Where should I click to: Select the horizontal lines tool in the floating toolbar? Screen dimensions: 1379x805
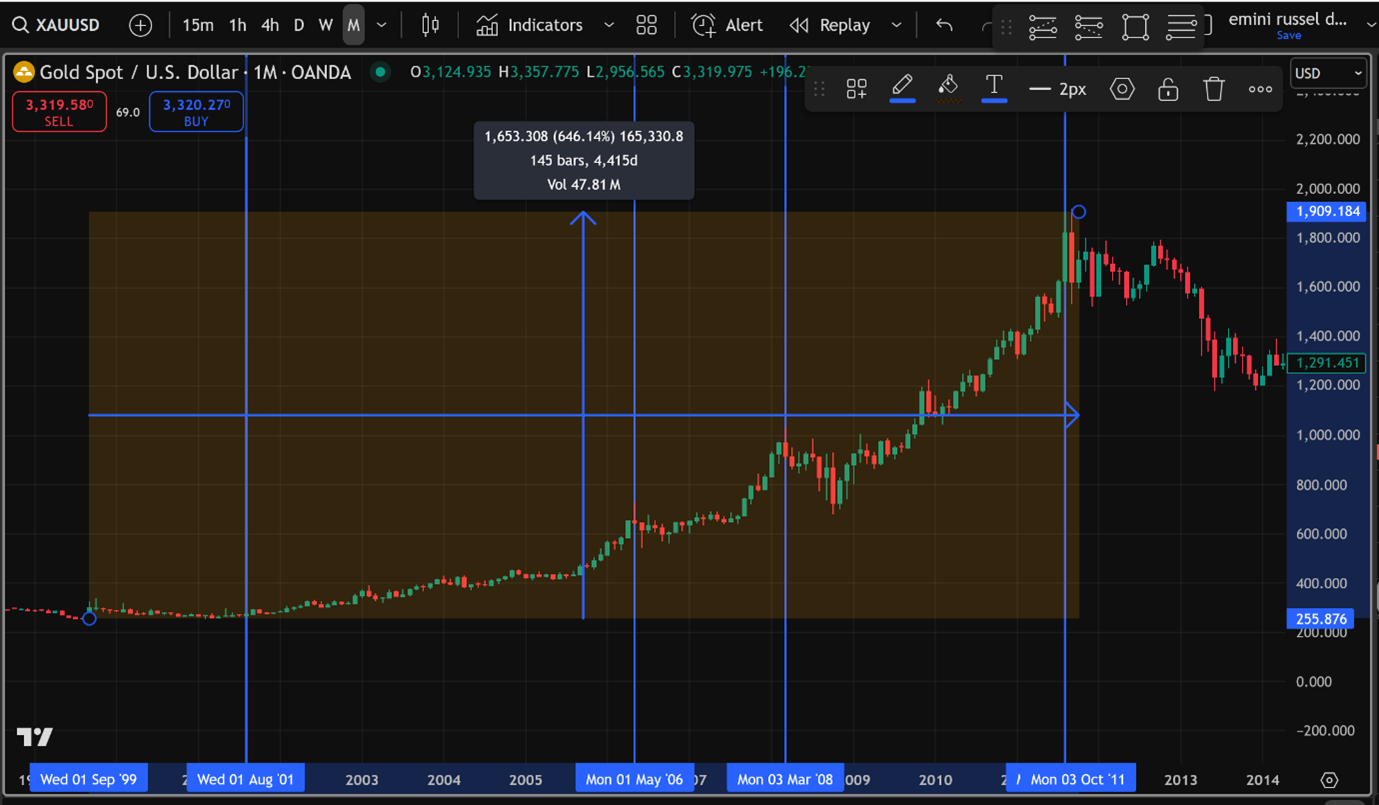click(1181, 27)
